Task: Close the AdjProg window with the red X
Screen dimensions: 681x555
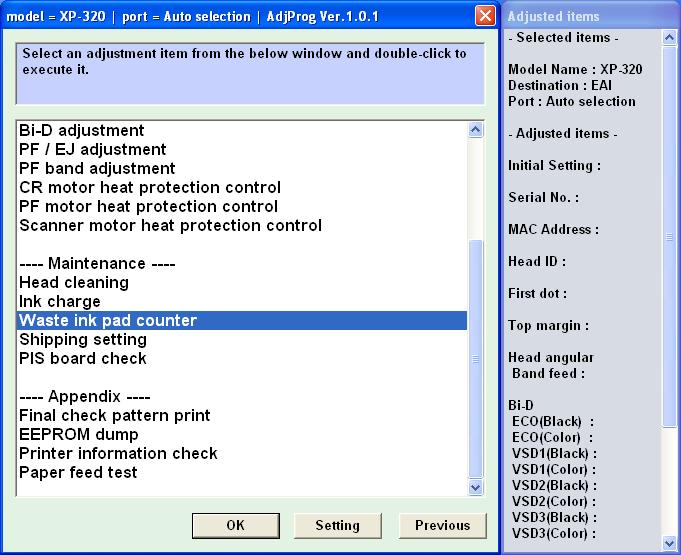Action: tap(485, 16)
